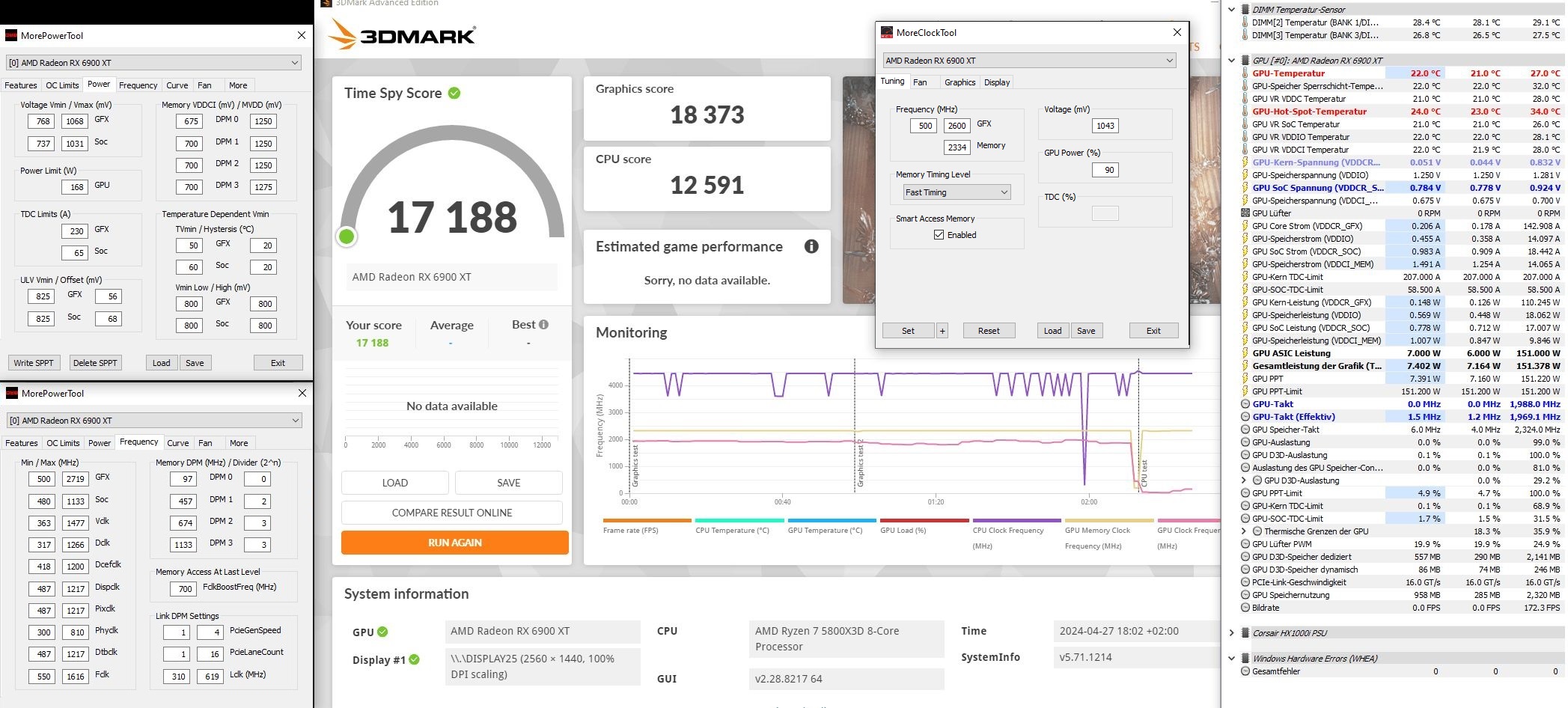Click the icon beside Bildrate sensor
Image resolution: width=1568 pixels, height=708 pixels.
[1245, 608]
